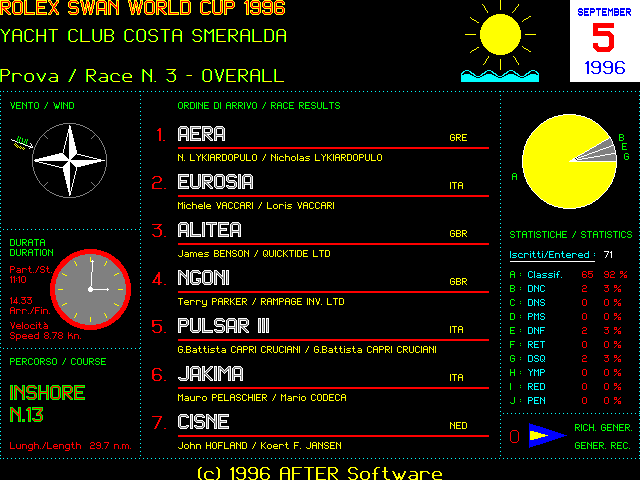Click James BENSON / QUICKTIDE LTD line
The height and width of the screenshot is (480, 640).
coord(254,254)
